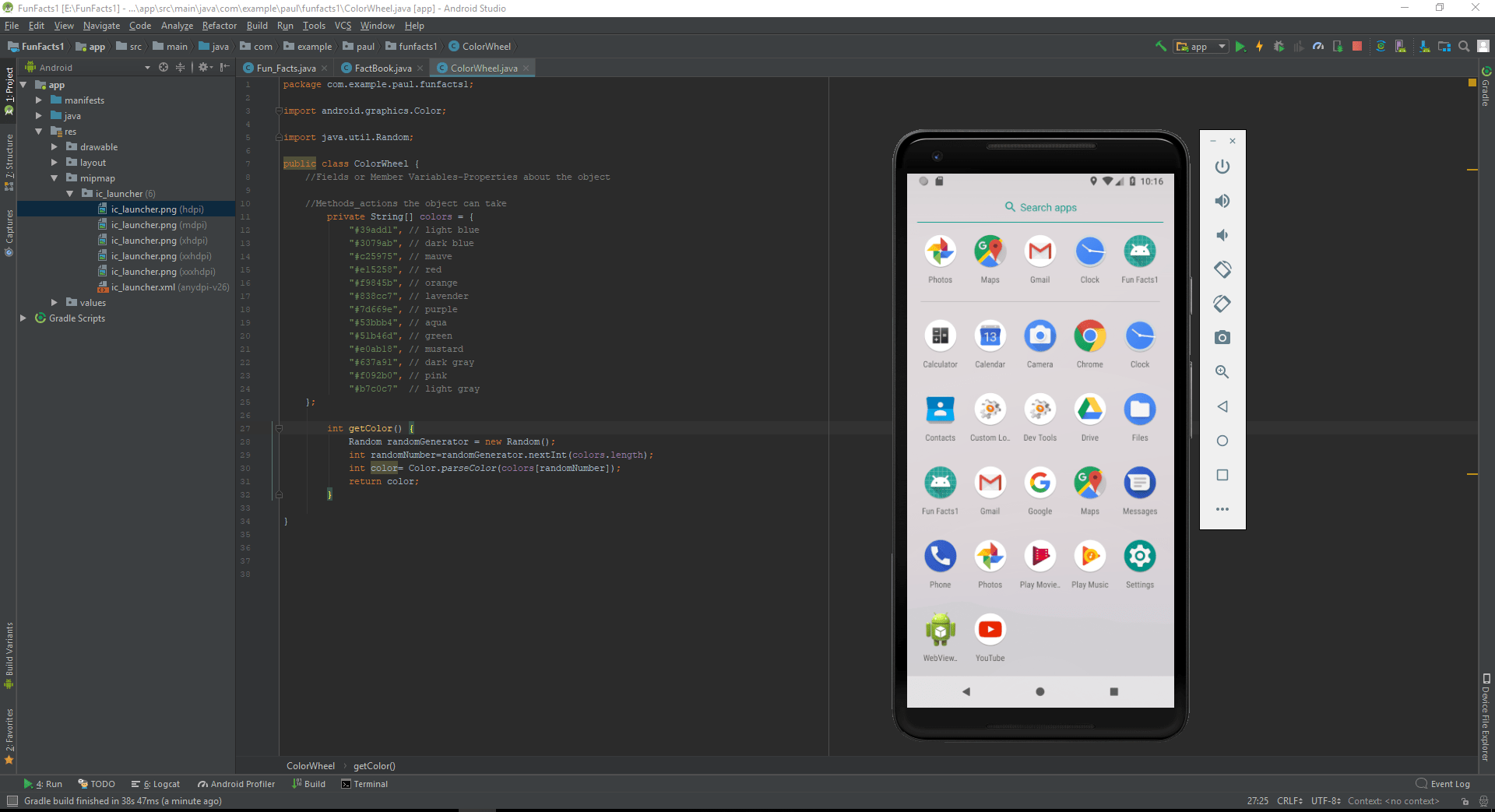The image size is (1495, 812).
Task: Open the app run configuration dropdown
Action: coord(1201,47)
